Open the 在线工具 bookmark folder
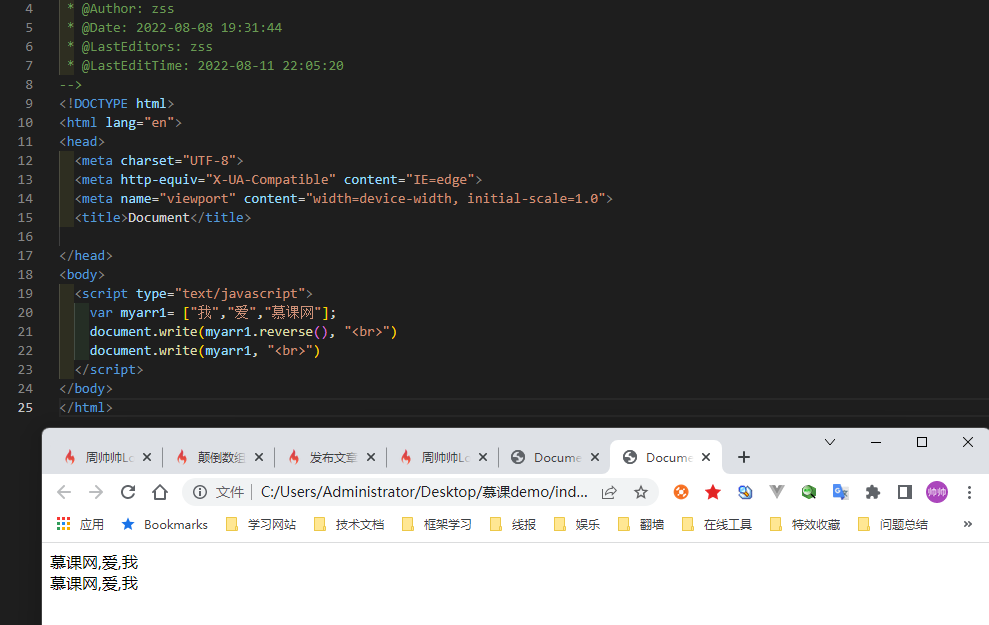989x625 pixels. coord(717,524)
